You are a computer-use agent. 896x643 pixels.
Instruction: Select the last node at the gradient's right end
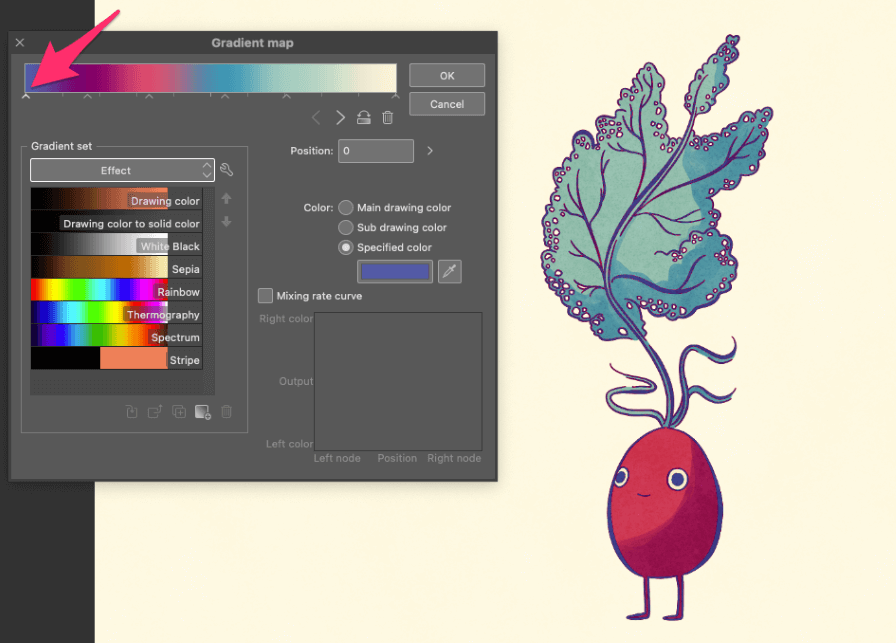(x=395, y=97)
